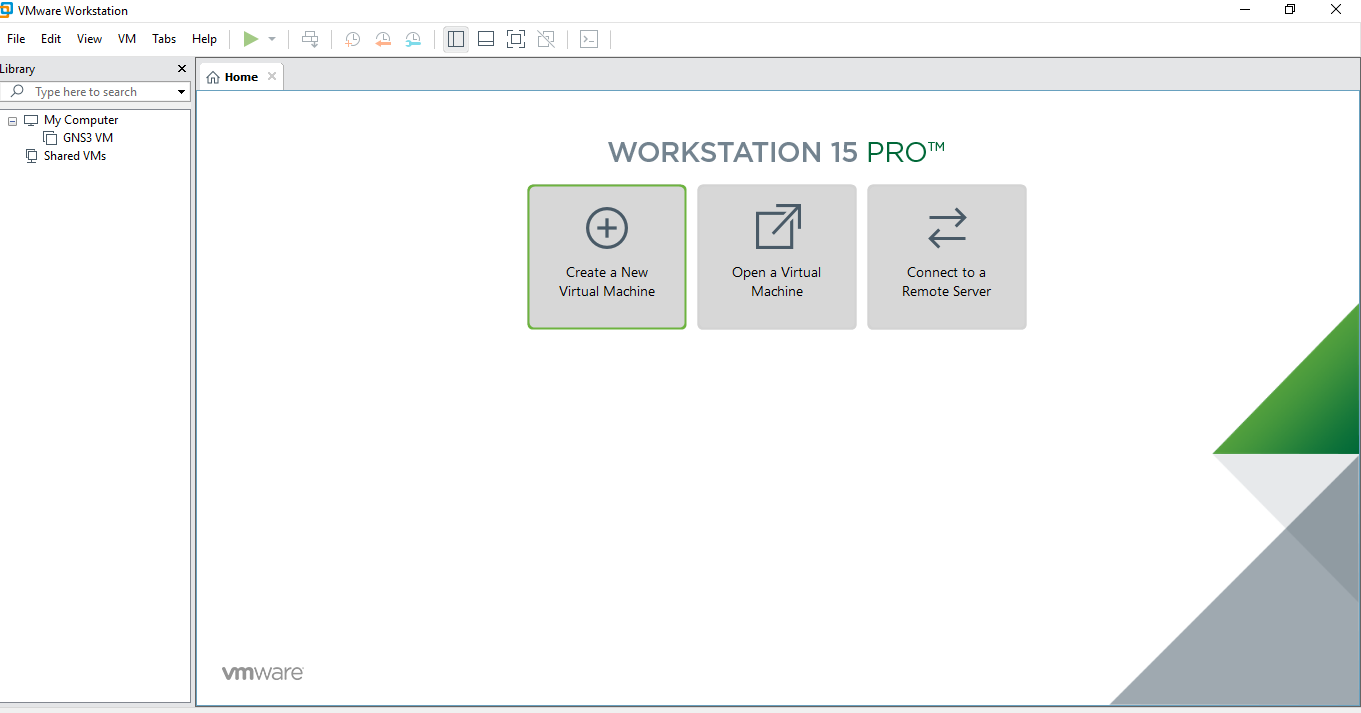The height and width of the screenshot is (713, 1361).
Task: Open the Snapshot Manager
Action: pos(413,39)
